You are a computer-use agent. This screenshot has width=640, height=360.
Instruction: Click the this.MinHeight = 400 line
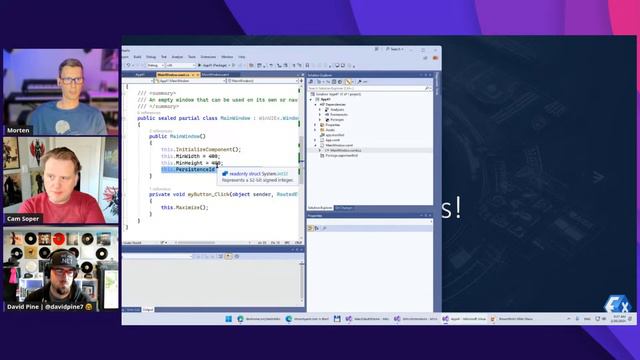pos(192,163)
